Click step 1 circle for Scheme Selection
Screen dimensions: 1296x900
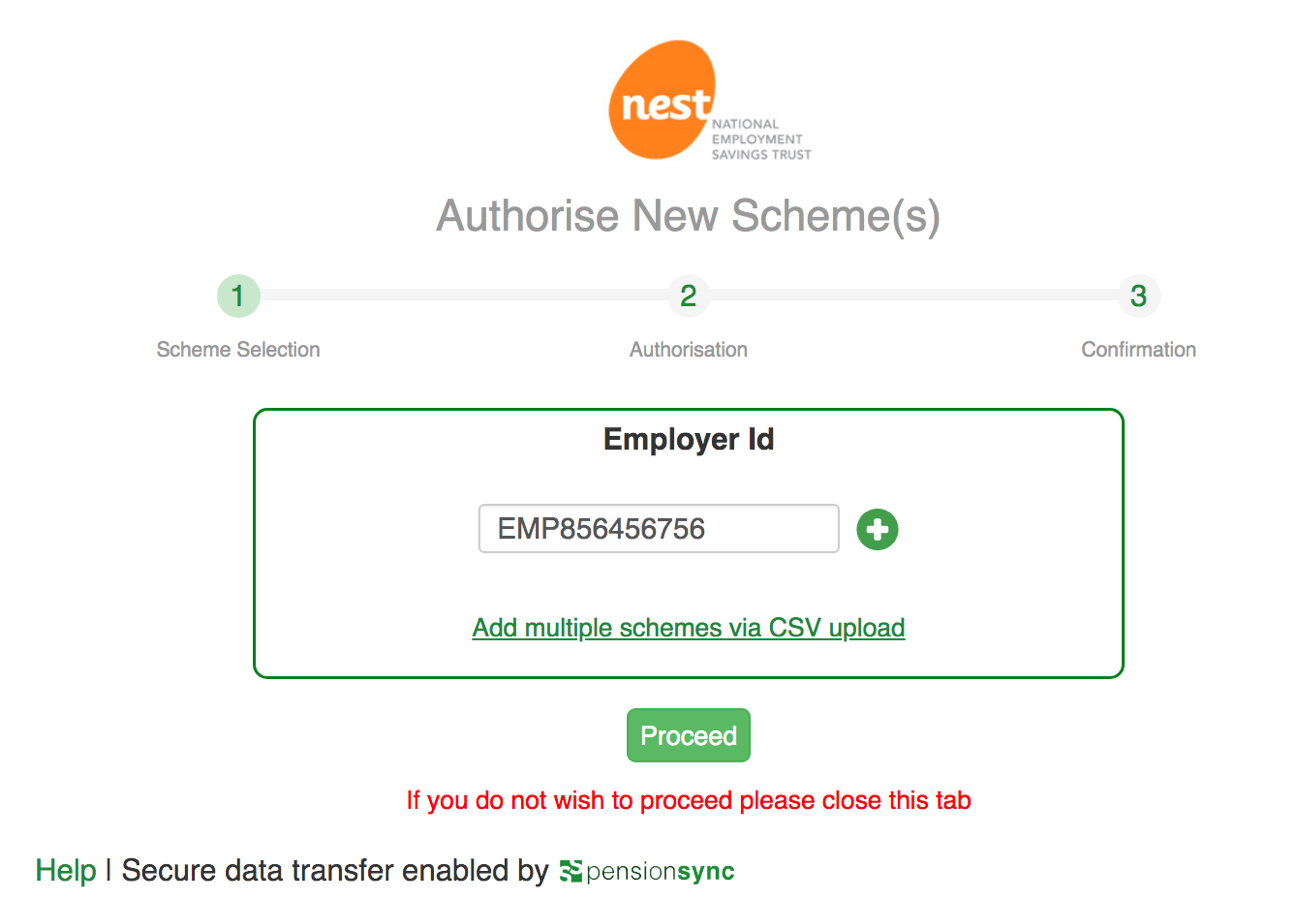click(238, 296)
